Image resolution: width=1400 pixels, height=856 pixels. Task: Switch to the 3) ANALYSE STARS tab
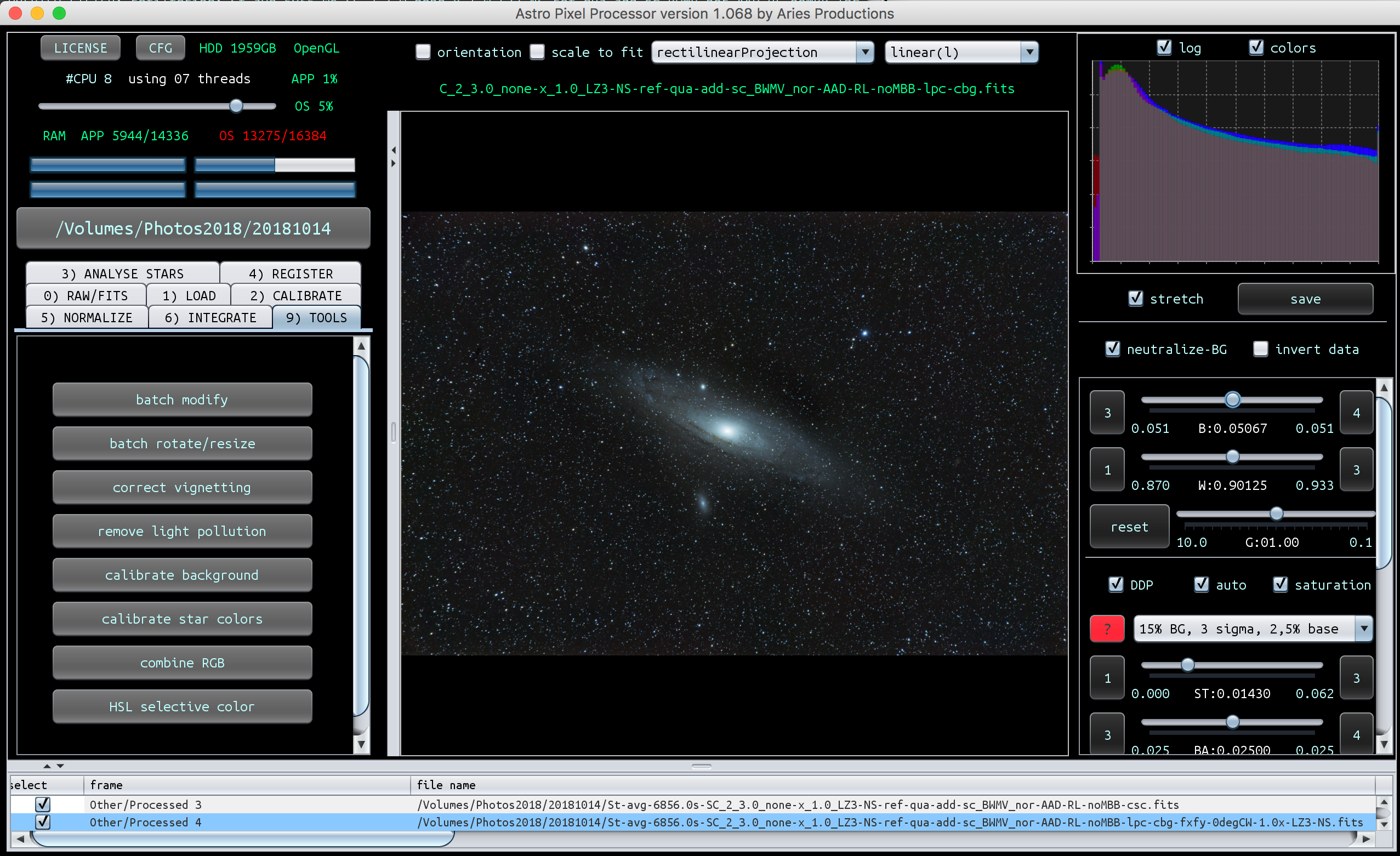pyautogui.click(x=122, y=273)
